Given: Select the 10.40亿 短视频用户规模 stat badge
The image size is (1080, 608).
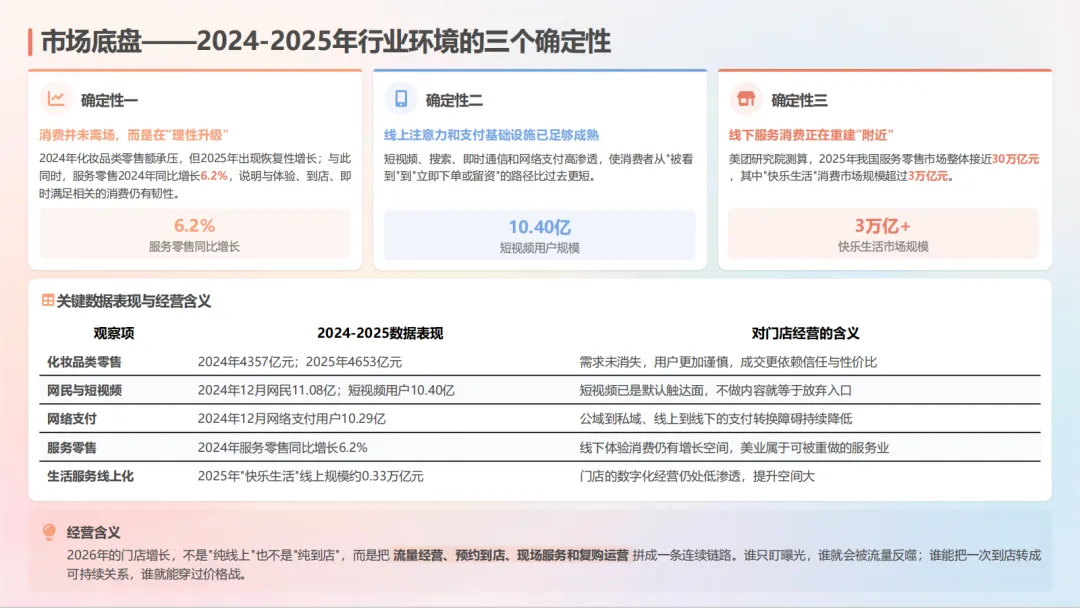Looking at the screenshot, I should tap(540, 233).
